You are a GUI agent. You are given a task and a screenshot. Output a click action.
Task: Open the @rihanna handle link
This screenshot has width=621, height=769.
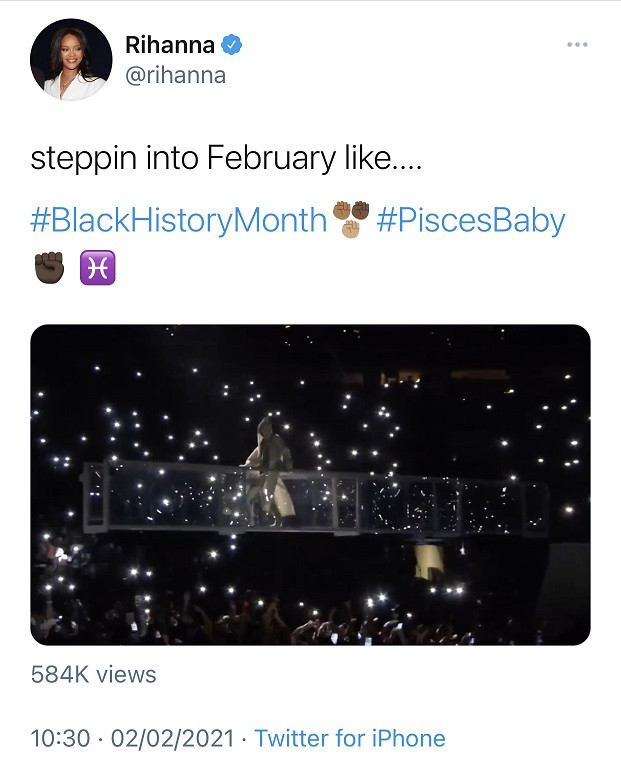pyautogui.click(x=175, y=76)
